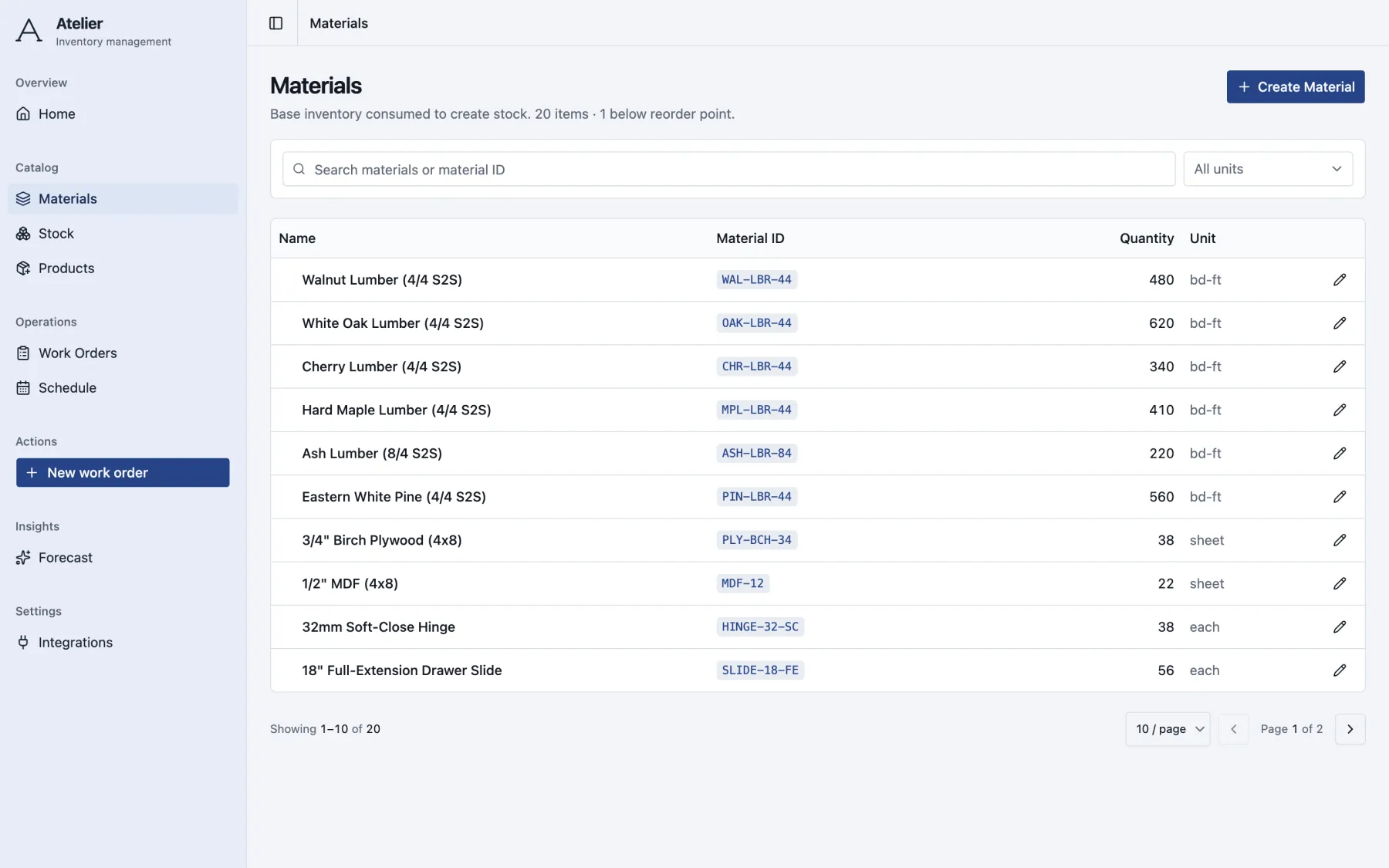
Task: Focus the Search materials field
Action: pos(728,169)
